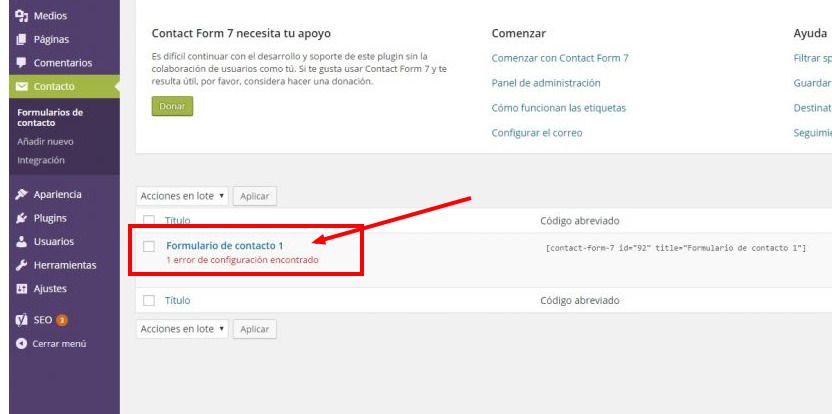Click the Apariencia paintbrush icon
Screen dimensions: 832x414
(21, 194)
